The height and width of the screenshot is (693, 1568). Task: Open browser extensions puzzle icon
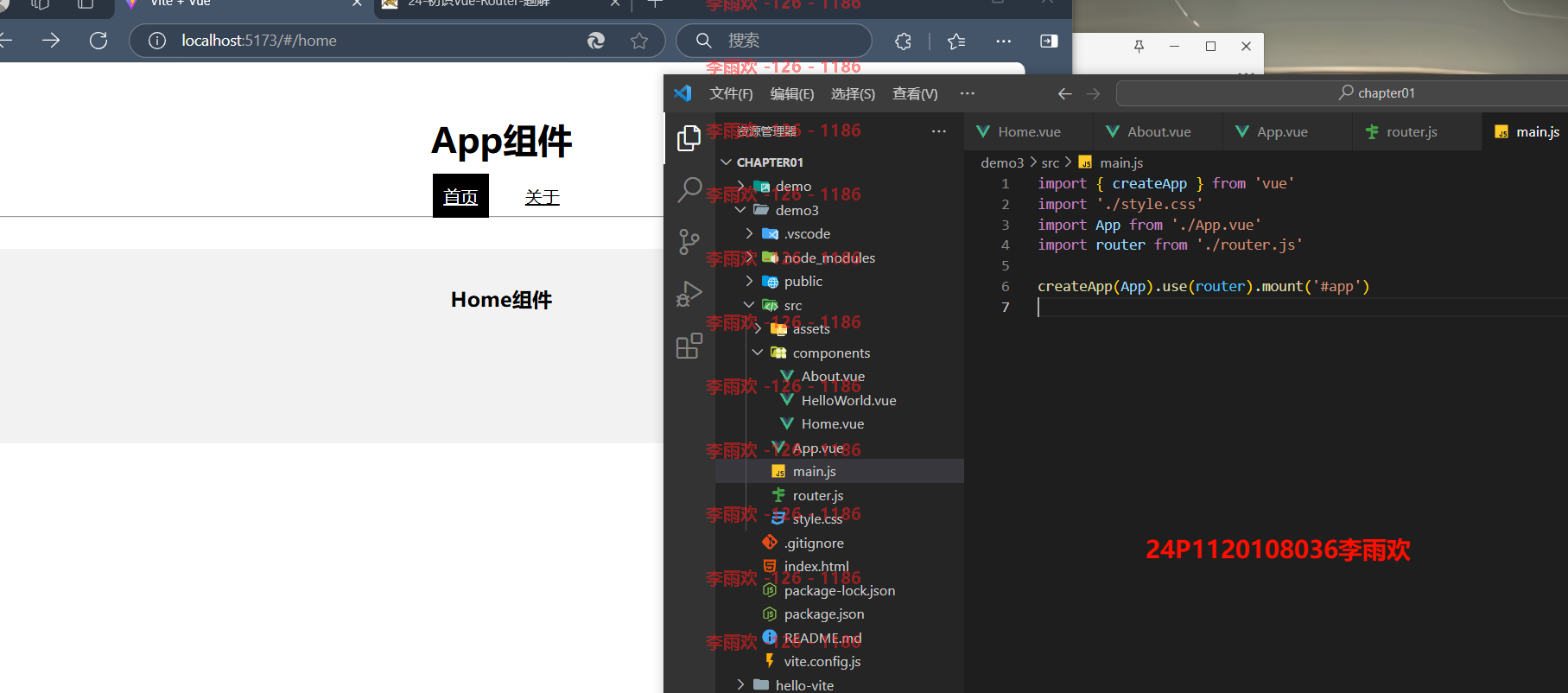pos(903,41)
